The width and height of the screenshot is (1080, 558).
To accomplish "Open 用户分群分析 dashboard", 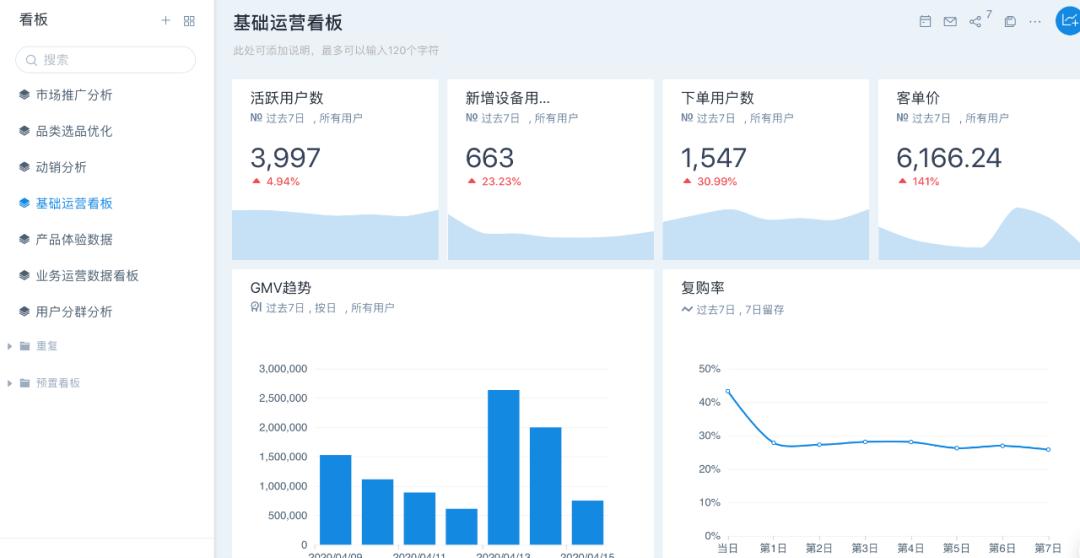I will (x=74, y=312).
